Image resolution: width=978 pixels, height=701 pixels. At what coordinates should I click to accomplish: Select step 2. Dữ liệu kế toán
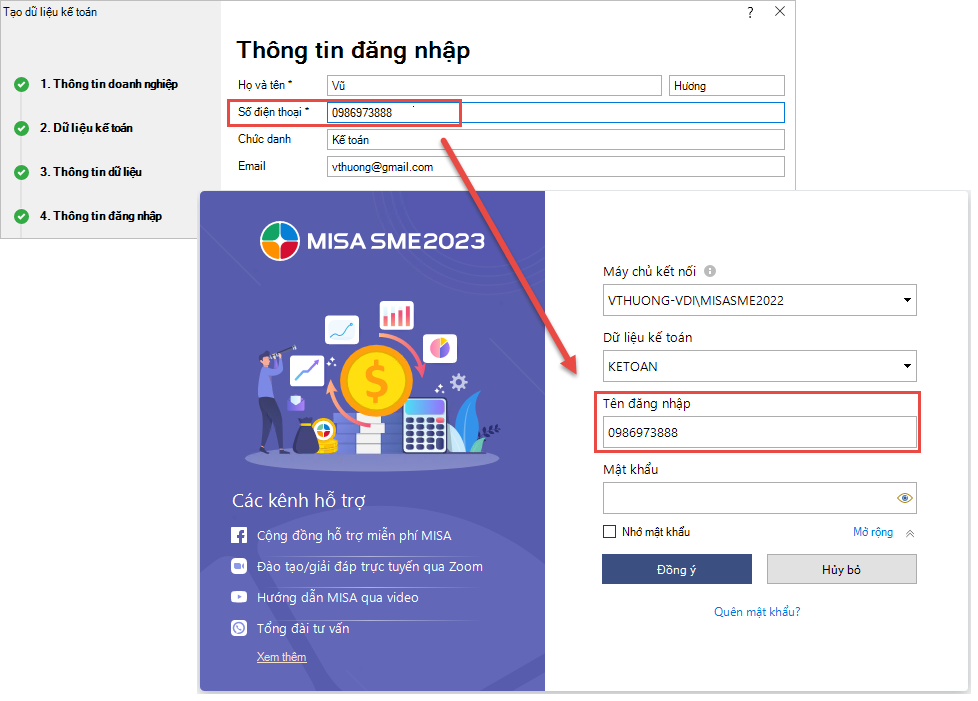click(x=86, y=128)
